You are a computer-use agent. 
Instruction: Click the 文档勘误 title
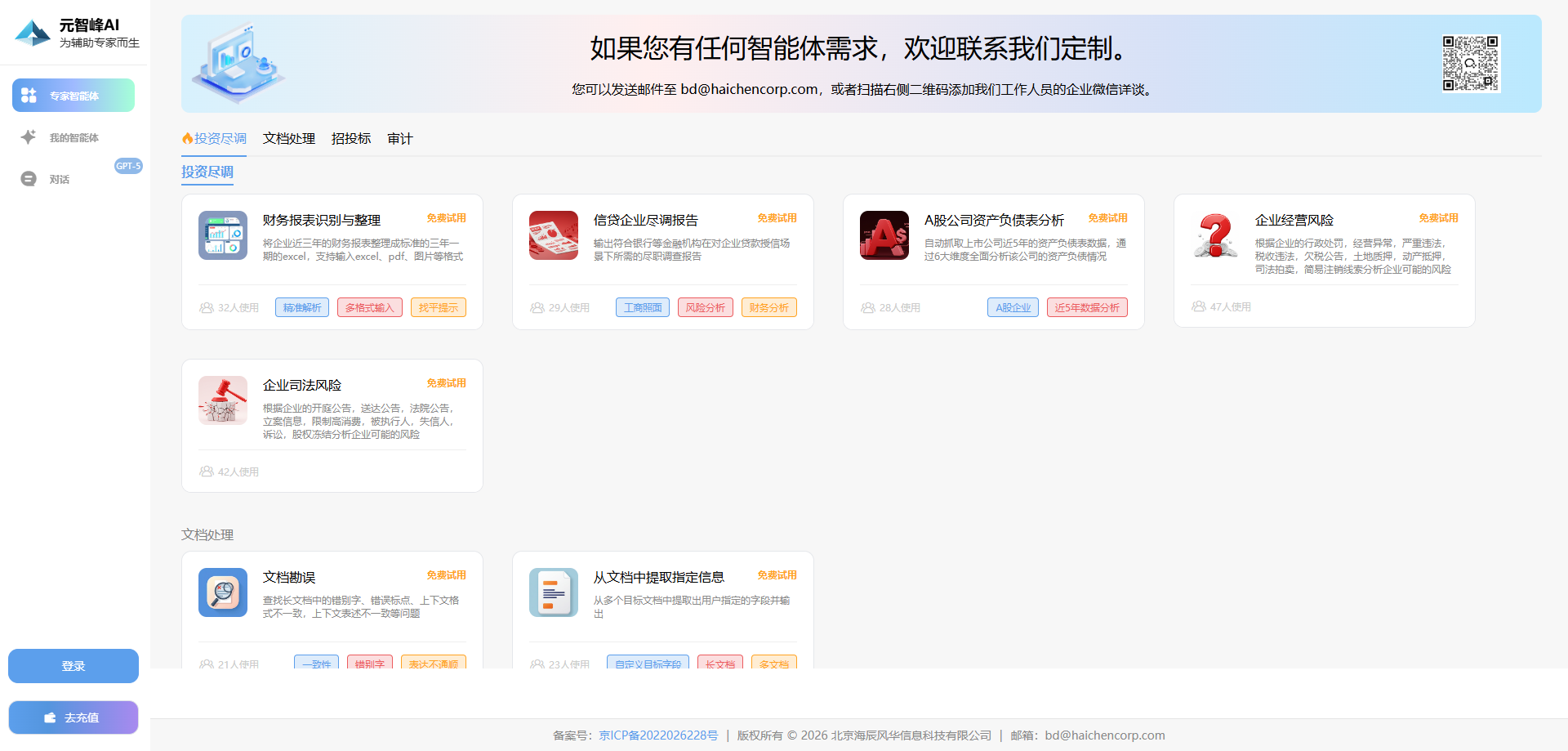tap(289, 578)
